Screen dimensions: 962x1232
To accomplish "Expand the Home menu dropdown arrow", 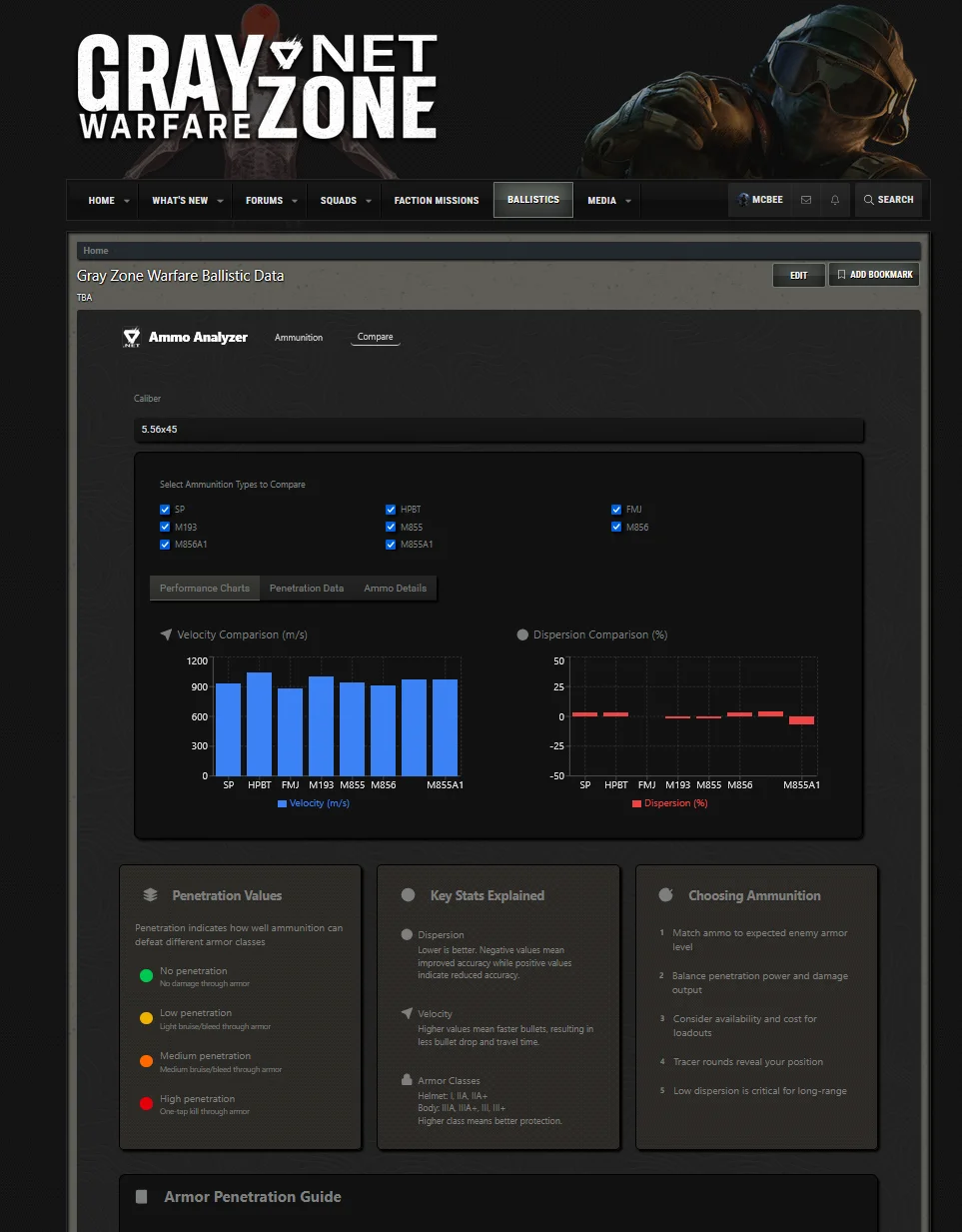I will point(127,201).
